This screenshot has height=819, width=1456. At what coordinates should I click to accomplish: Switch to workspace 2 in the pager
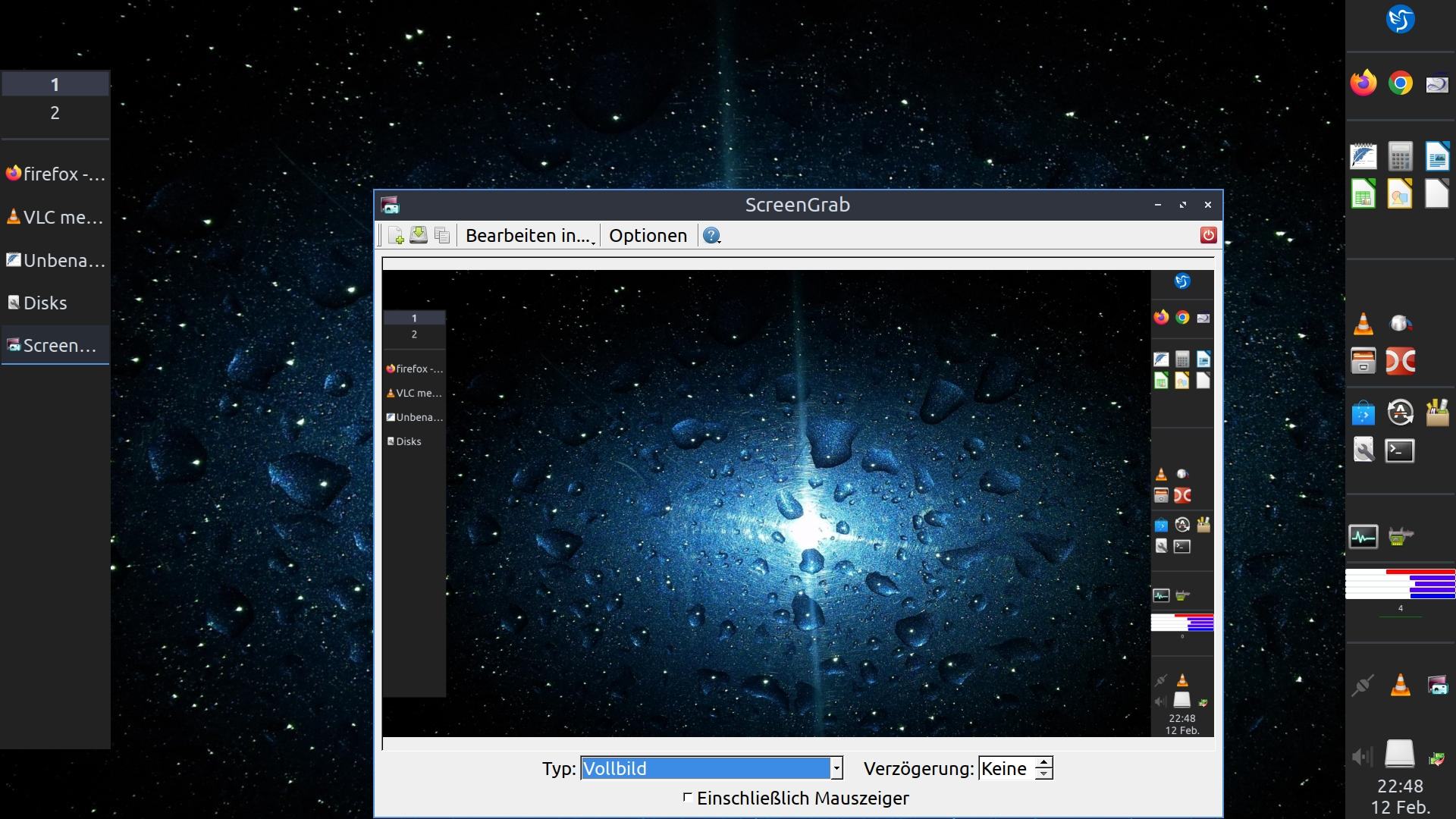point(55,113)
